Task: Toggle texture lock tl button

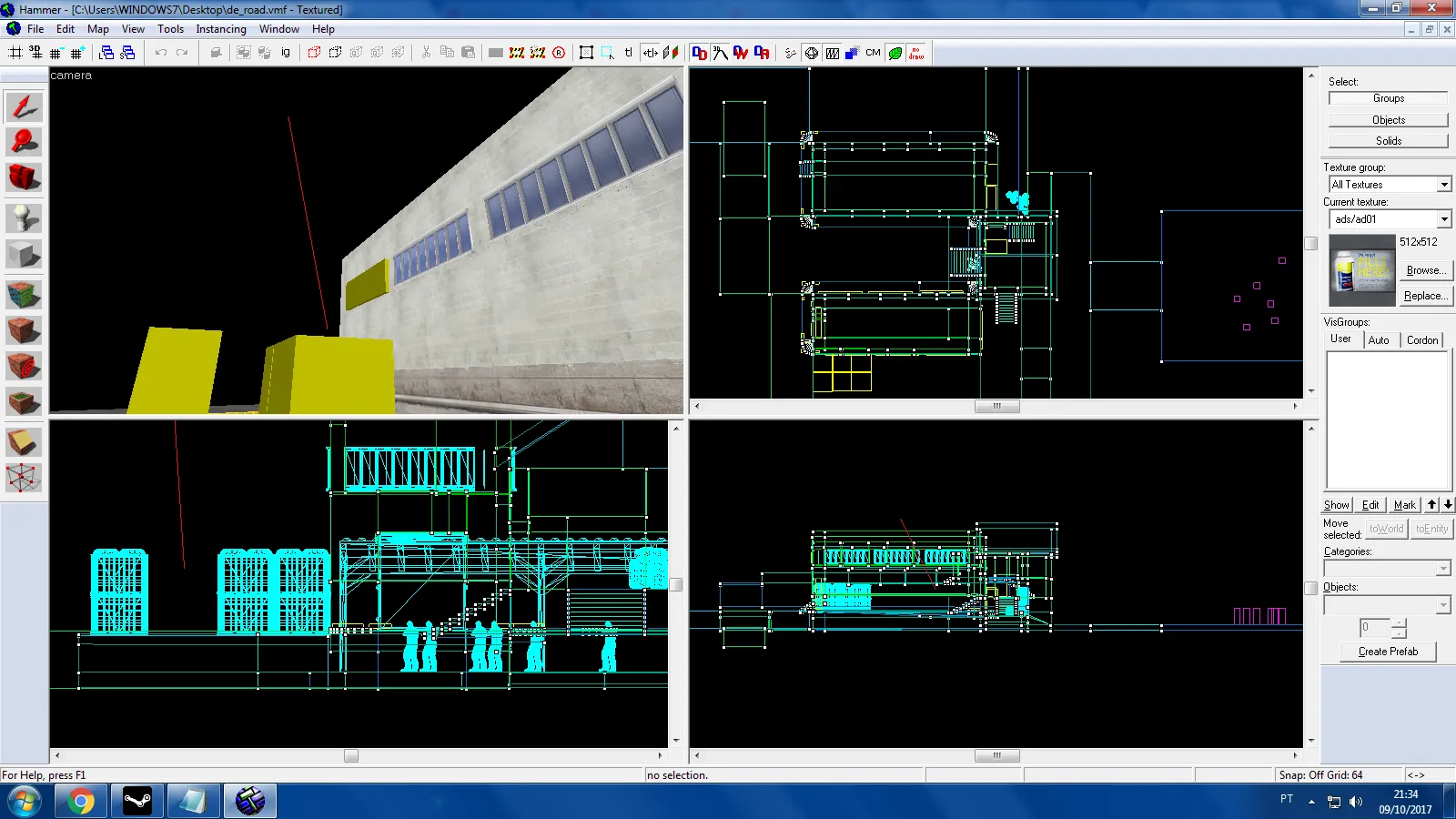Action: click(x=629, y=53)
